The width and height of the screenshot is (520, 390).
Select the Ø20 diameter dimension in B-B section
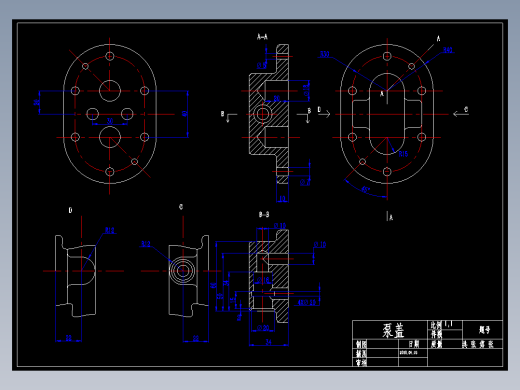click(x=263, y=328)
